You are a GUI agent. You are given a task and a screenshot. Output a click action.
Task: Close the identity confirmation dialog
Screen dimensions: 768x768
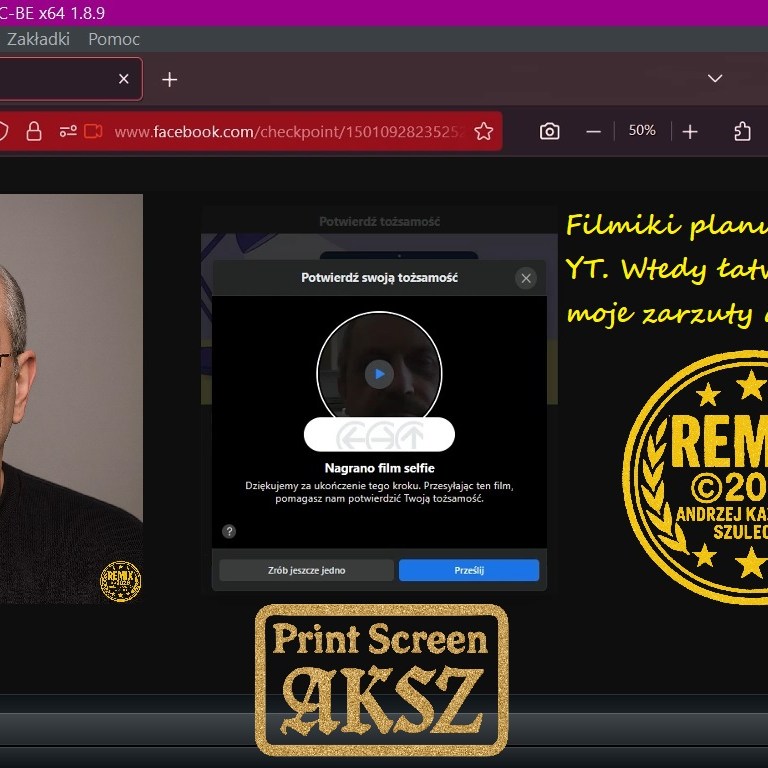pyautogui.click(x=526, y=279)
